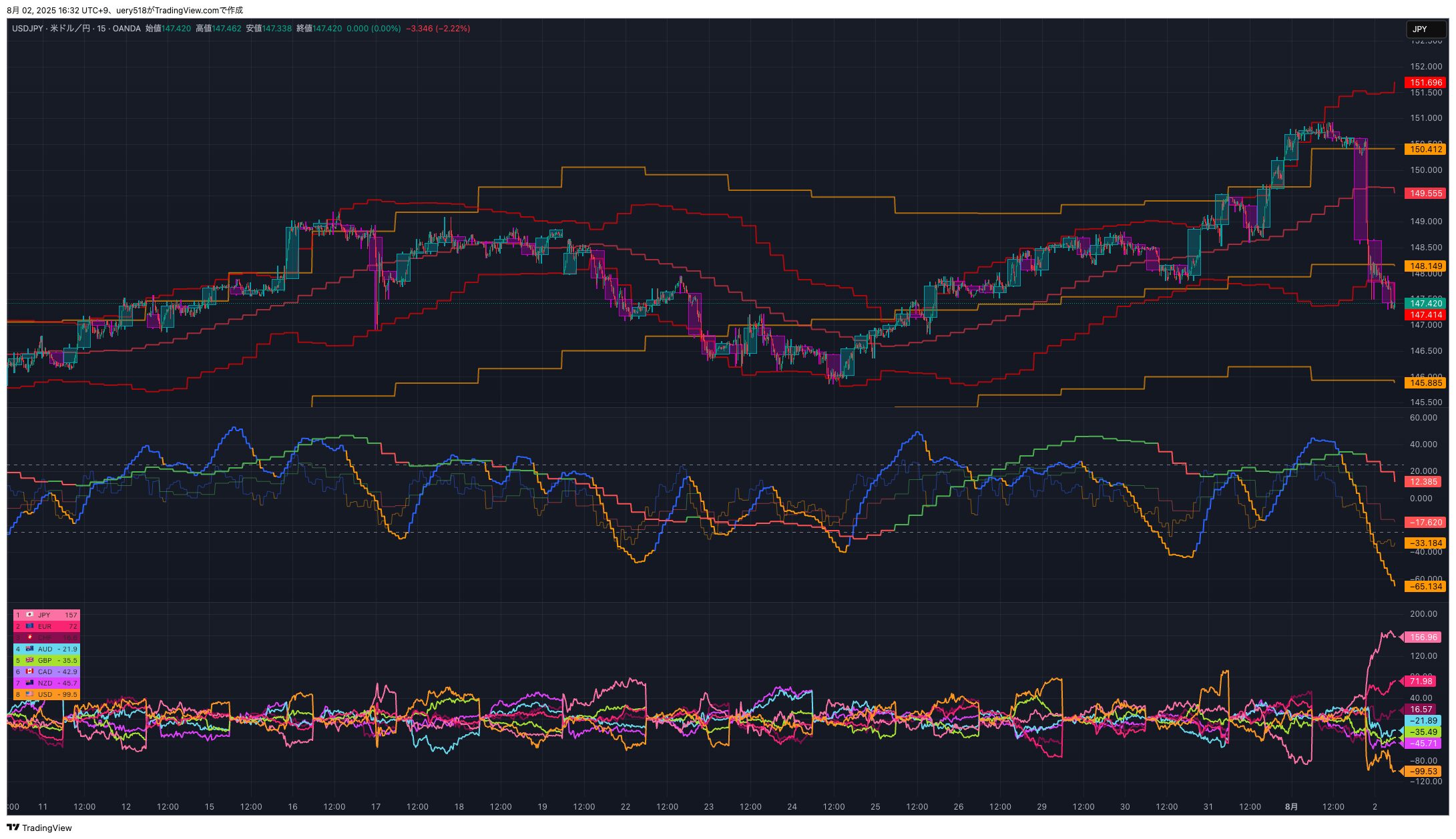Image resolution: width=1456 pixels, height=839 pixels.
Task: Click the Japan flag icon in strength table
Action: pyautogui.click(x=29, y=615)
